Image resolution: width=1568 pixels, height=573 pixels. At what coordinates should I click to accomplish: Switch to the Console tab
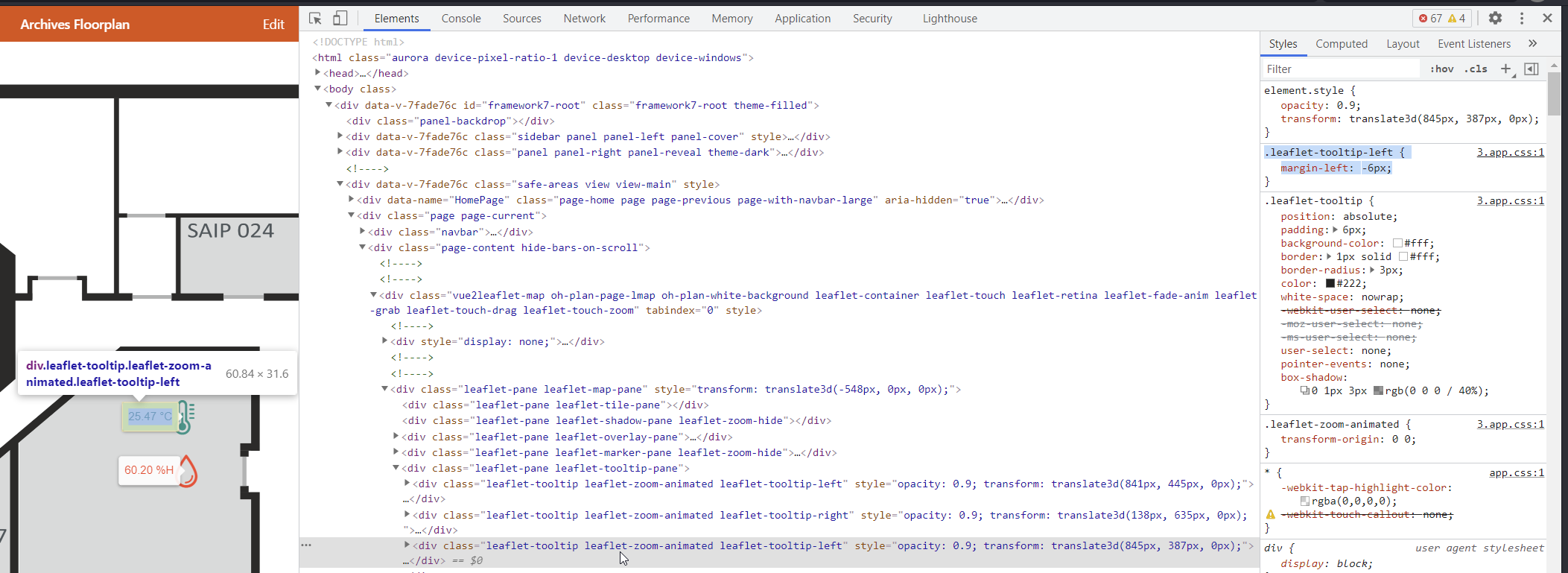(460, 19)
